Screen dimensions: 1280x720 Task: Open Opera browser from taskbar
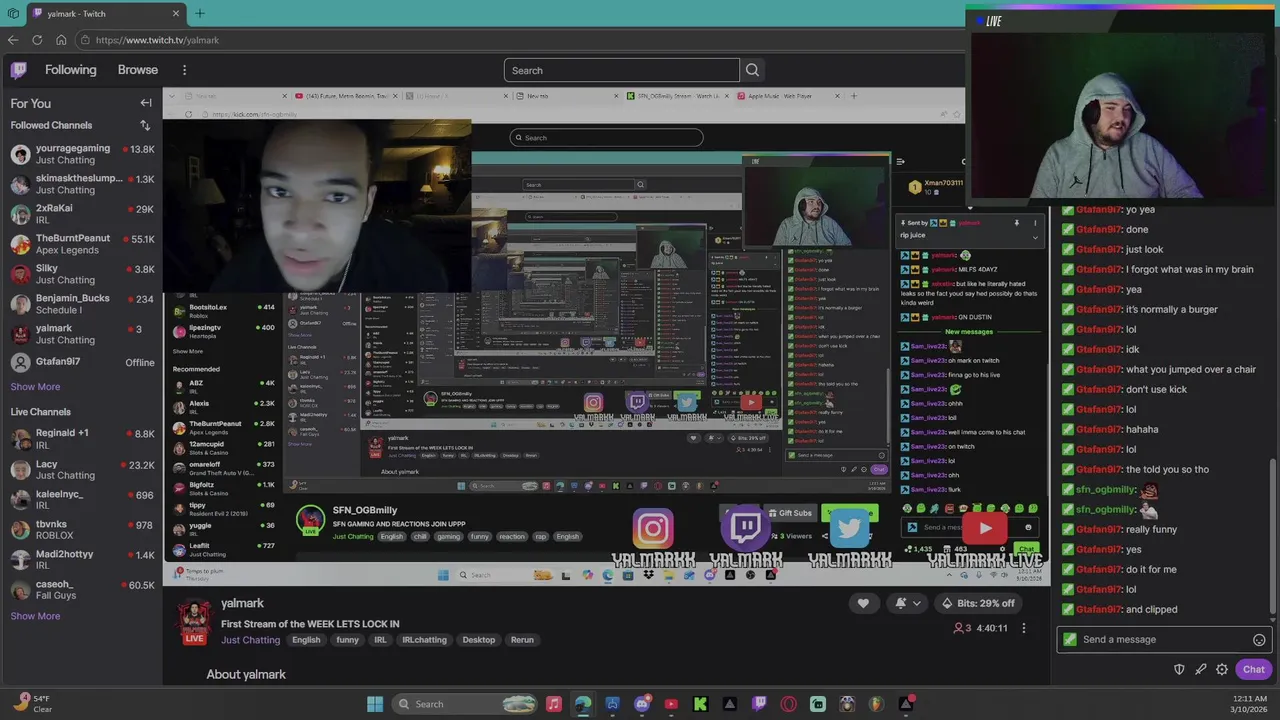coord(789,704)
